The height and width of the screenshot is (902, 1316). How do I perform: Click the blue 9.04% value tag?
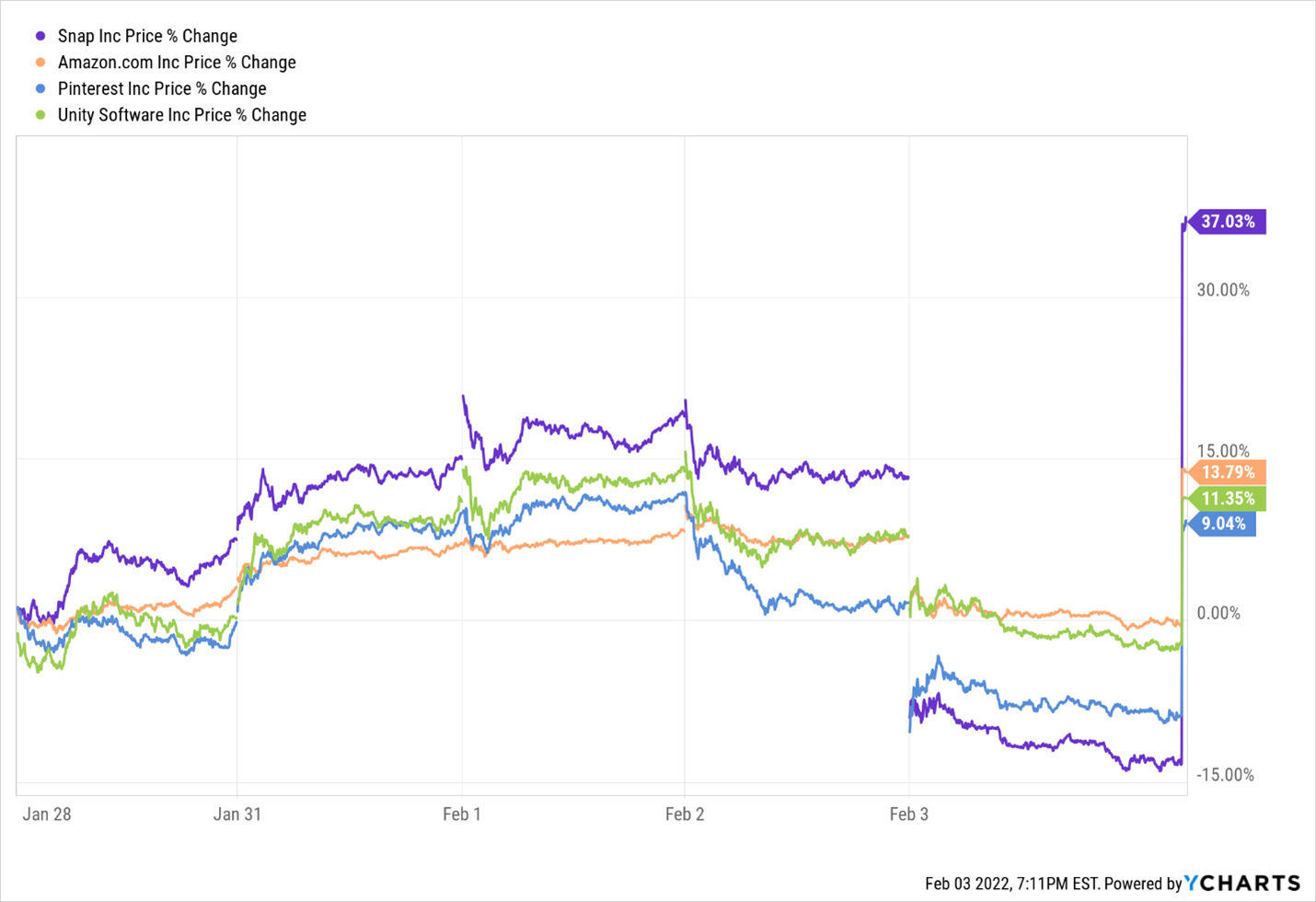tap(1223, 524)
